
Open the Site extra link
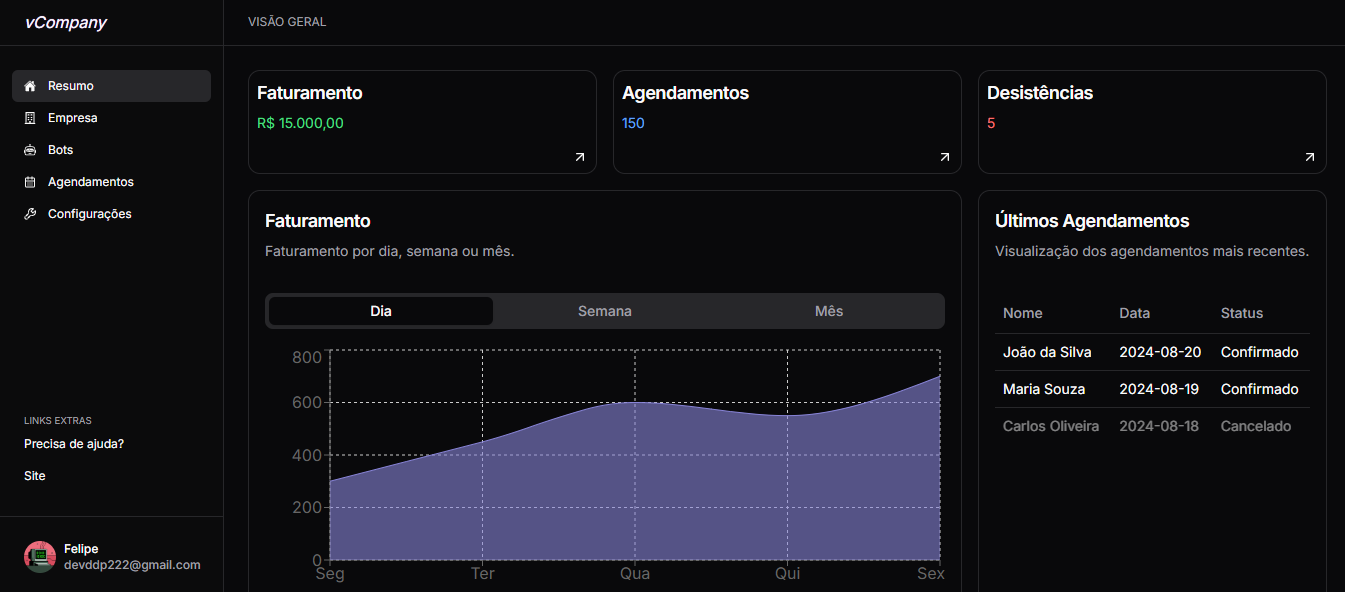pyautogui.click(x=35, y=476)
